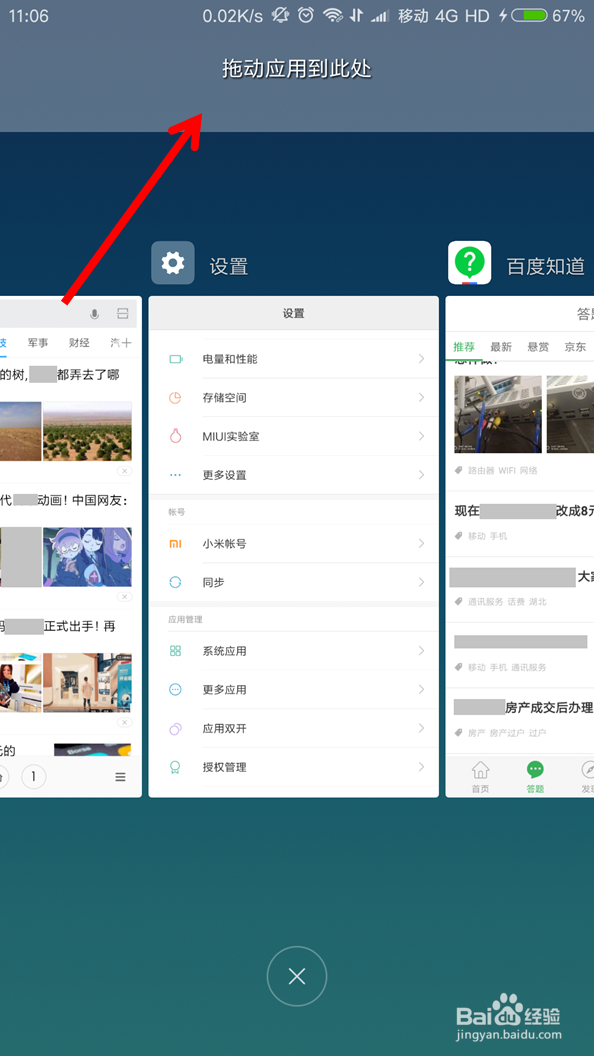Screen dimensions: 594x1056
Task: Tap the 路由器 tag in Baidu Zhidao
Action: tap(481, 470)
